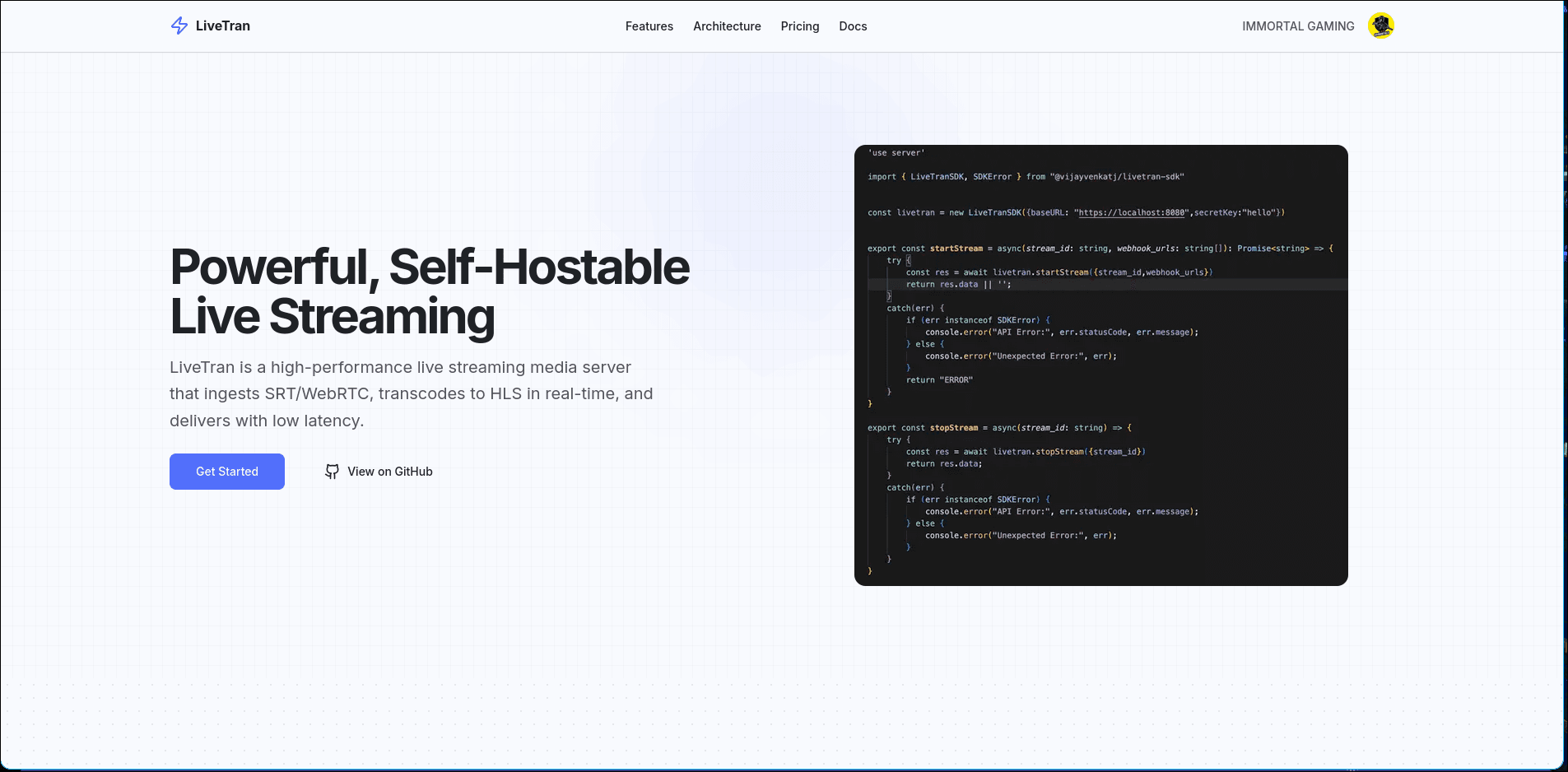The height and width of the screenshot is (772, 1568).
Task: Click the IMMORTAL GAMING username
Action: pos(1297,26)
